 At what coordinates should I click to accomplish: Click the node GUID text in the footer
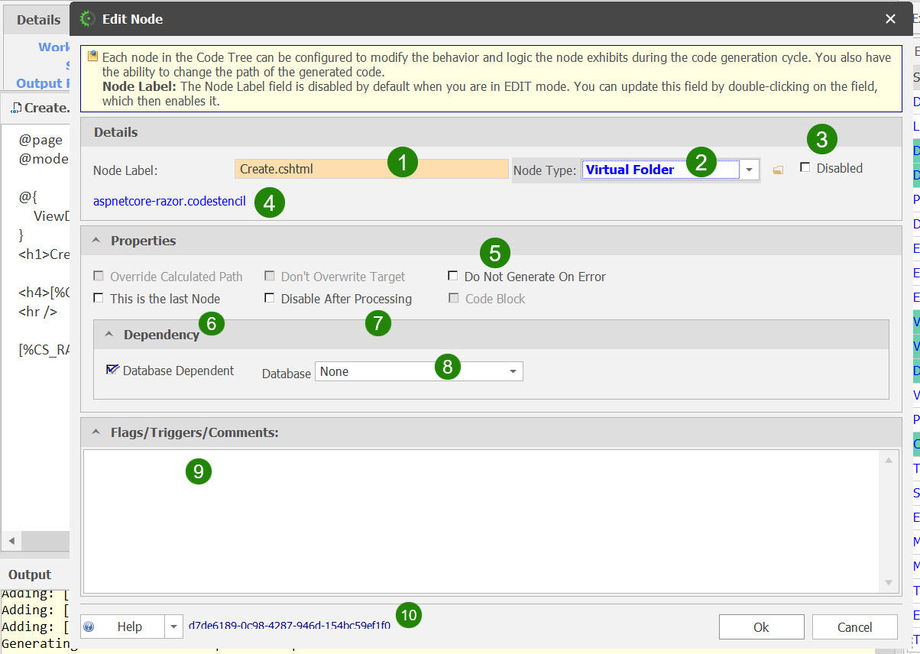(289, 625)
